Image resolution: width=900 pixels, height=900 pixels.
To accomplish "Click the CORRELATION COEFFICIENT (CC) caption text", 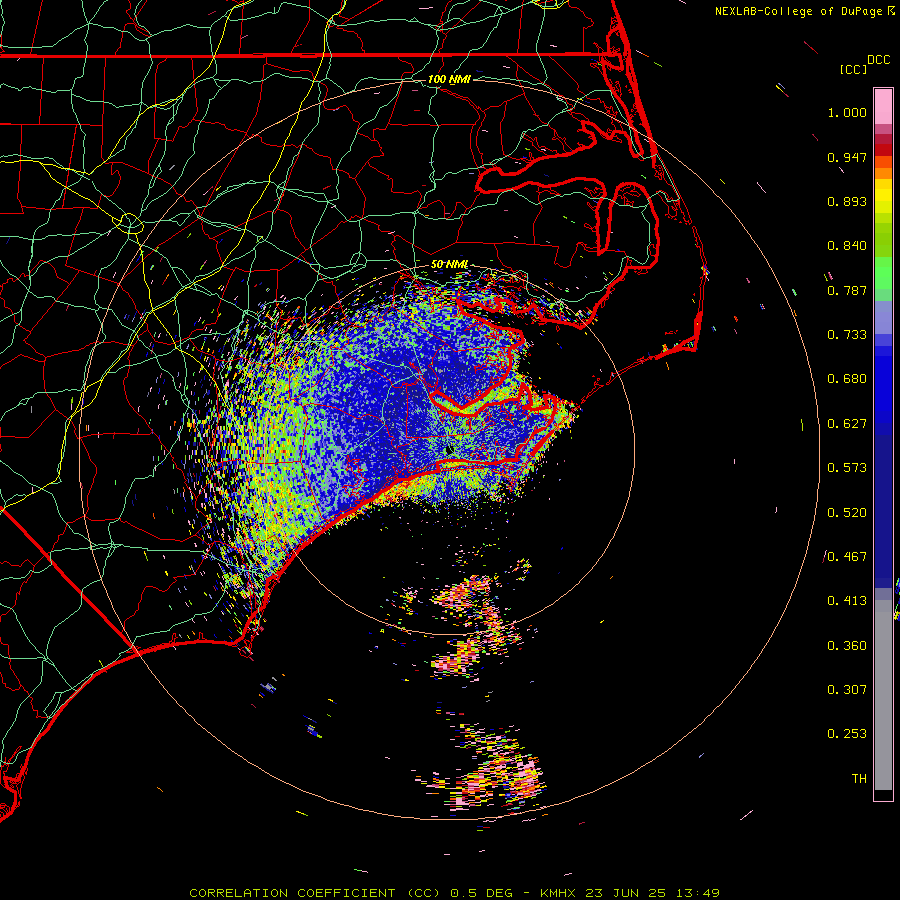I will [315, 893].
